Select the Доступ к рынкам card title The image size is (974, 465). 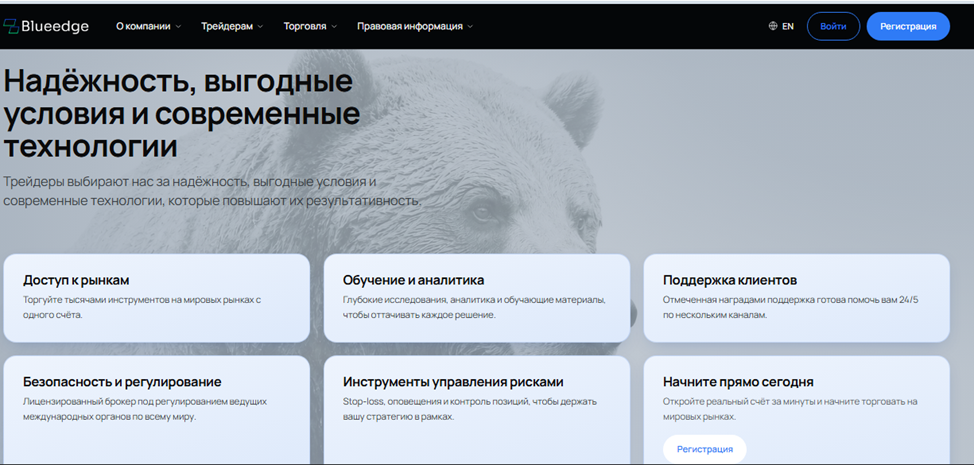[76, 280]
